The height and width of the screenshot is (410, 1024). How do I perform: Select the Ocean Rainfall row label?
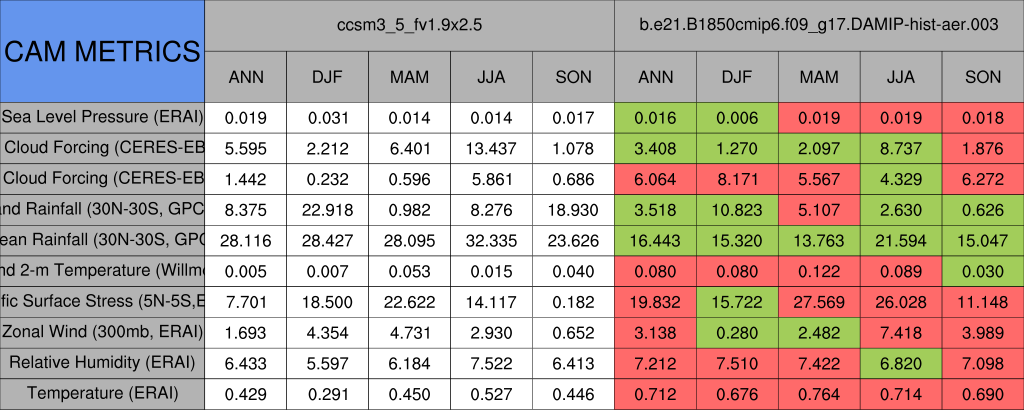click(102, 239)
